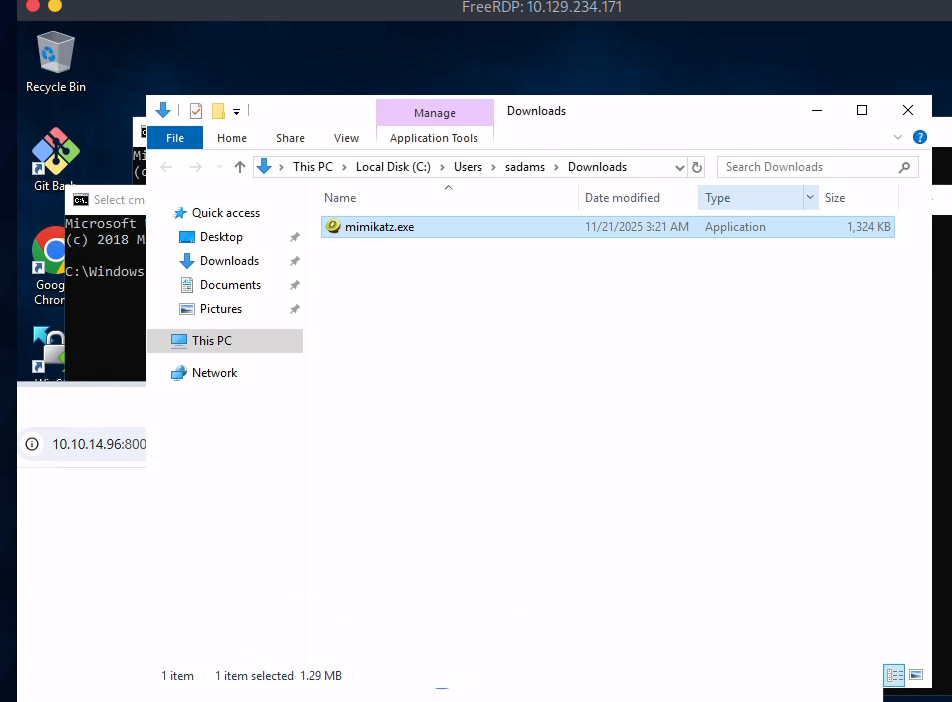Click the Downloads icon in the address bar
Screen dimensions: 952x702
(x=264, y=166)
